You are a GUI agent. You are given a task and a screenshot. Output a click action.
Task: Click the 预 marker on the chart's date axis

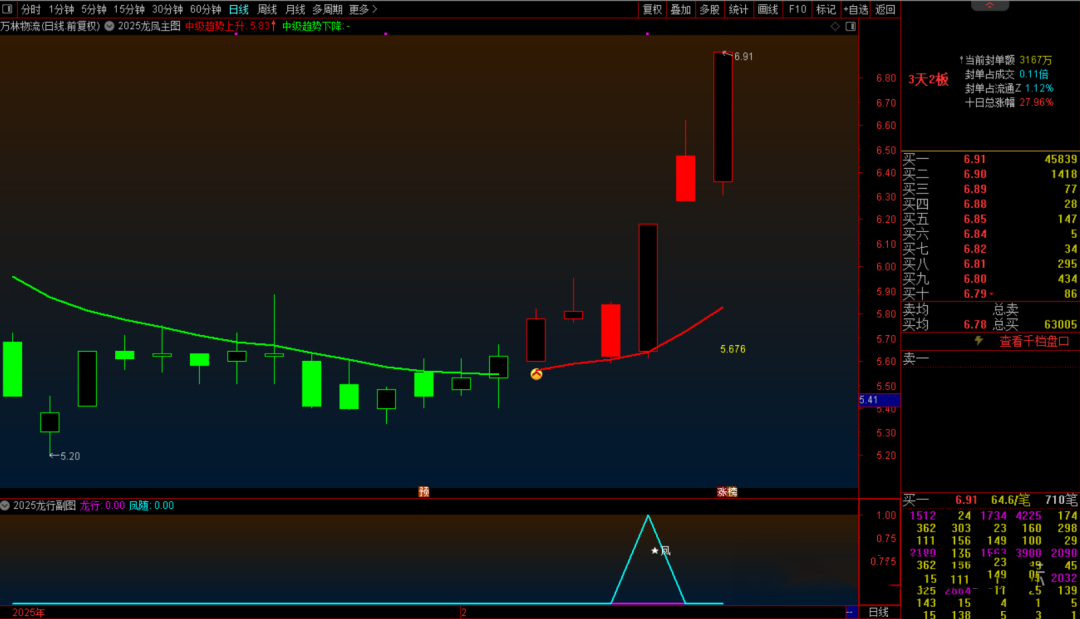(424, 491)
